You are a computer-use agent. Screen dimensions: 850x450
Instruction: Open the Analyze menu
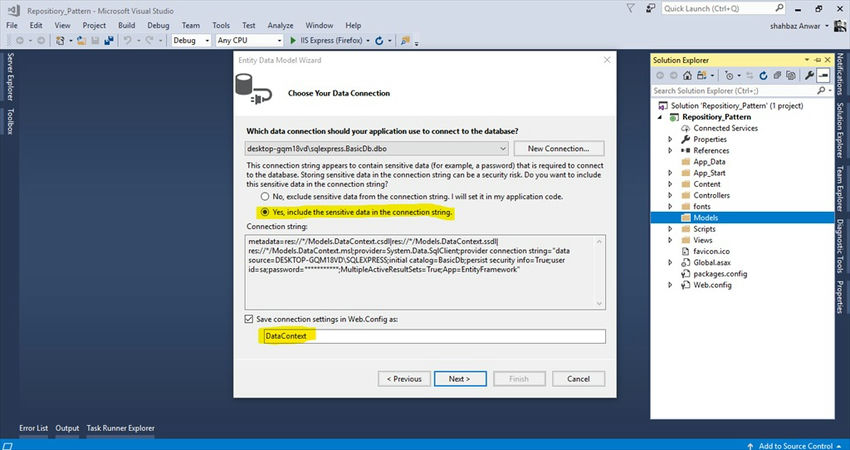click(280, 25)
